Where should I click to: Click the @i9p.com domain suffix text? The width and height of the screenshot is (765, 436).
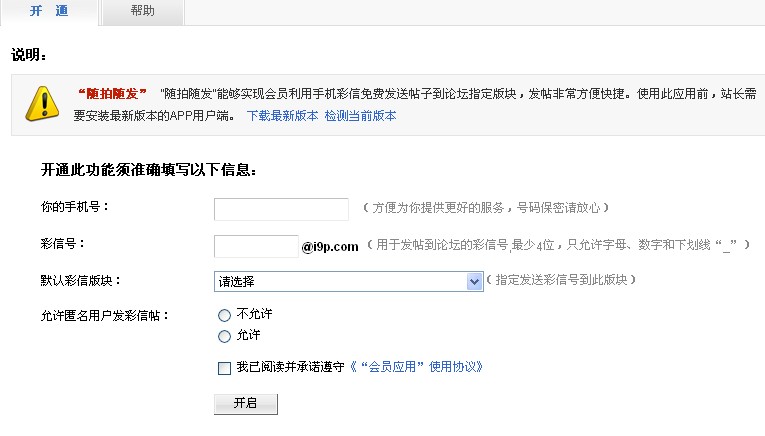tap(330, 247)
